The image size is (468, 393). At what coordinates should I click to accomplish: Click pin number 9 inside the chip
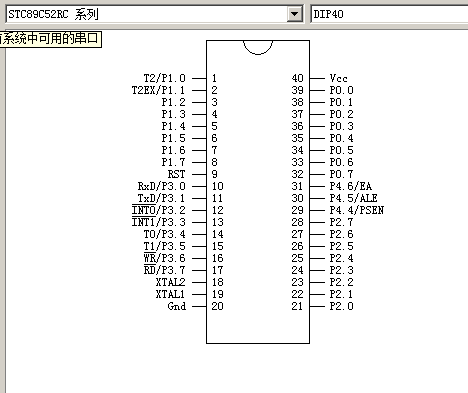pos(214,174)
